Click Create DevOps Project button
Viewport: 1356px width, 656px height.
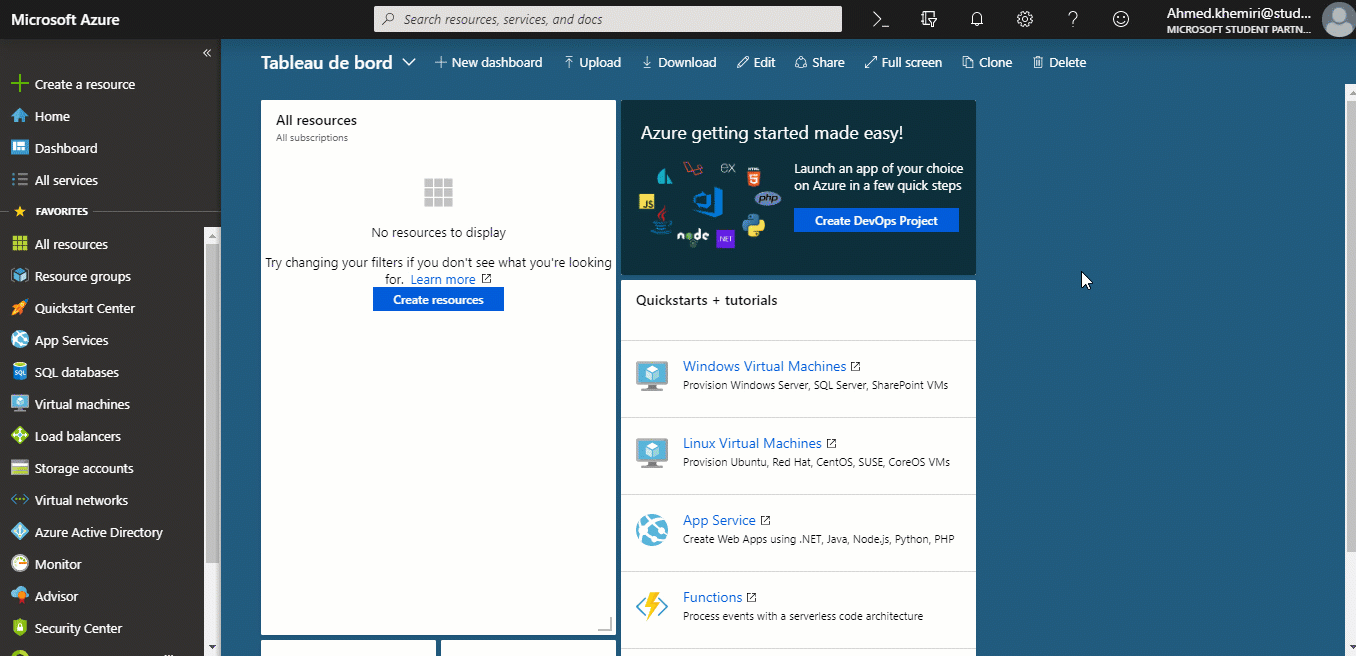pyautogui.click(x=876, y=220)
